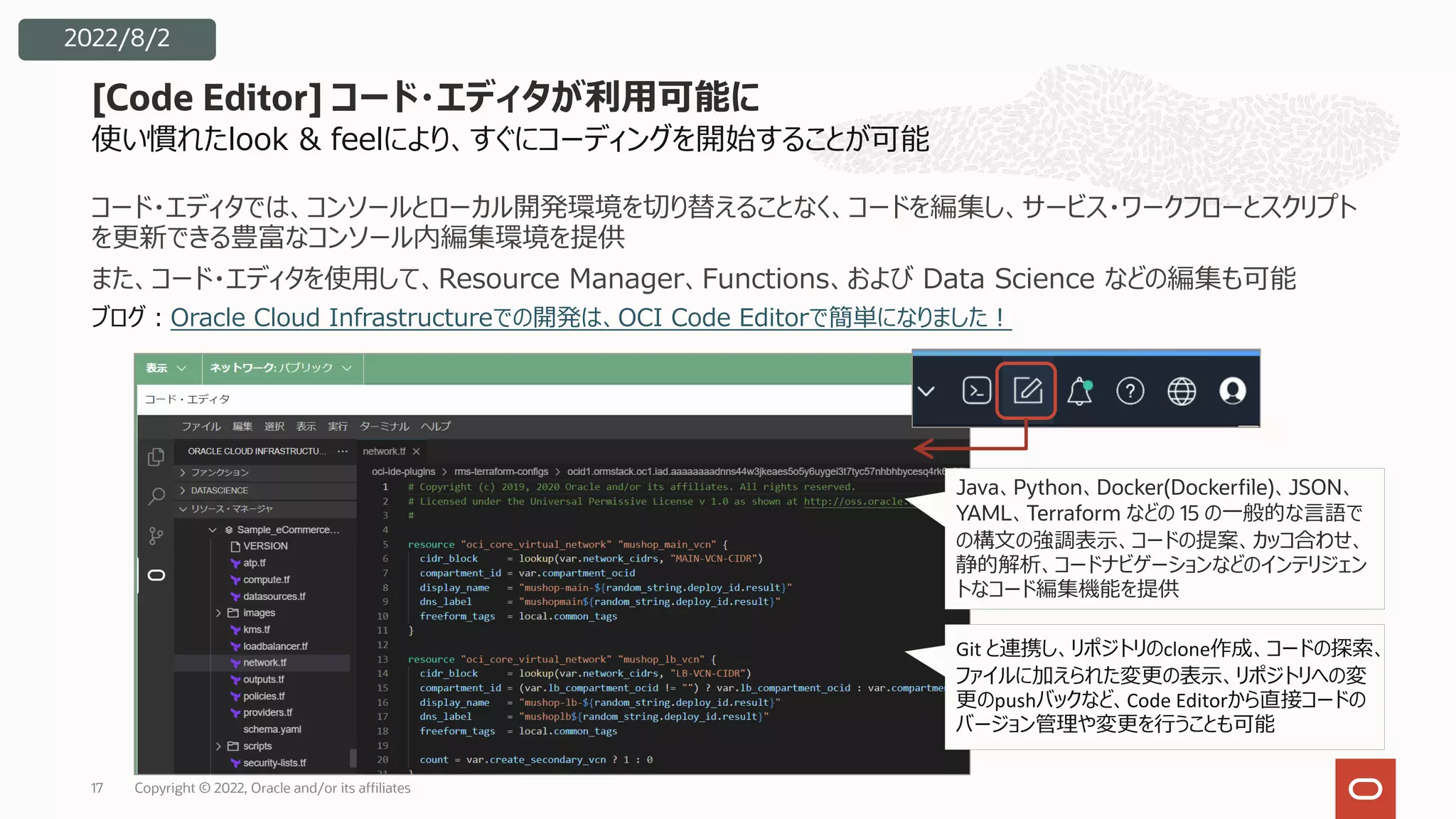Screen dimensions: 1456x819
Task: Click the Oracle logo in slide corner
Action: (1365, 788)
